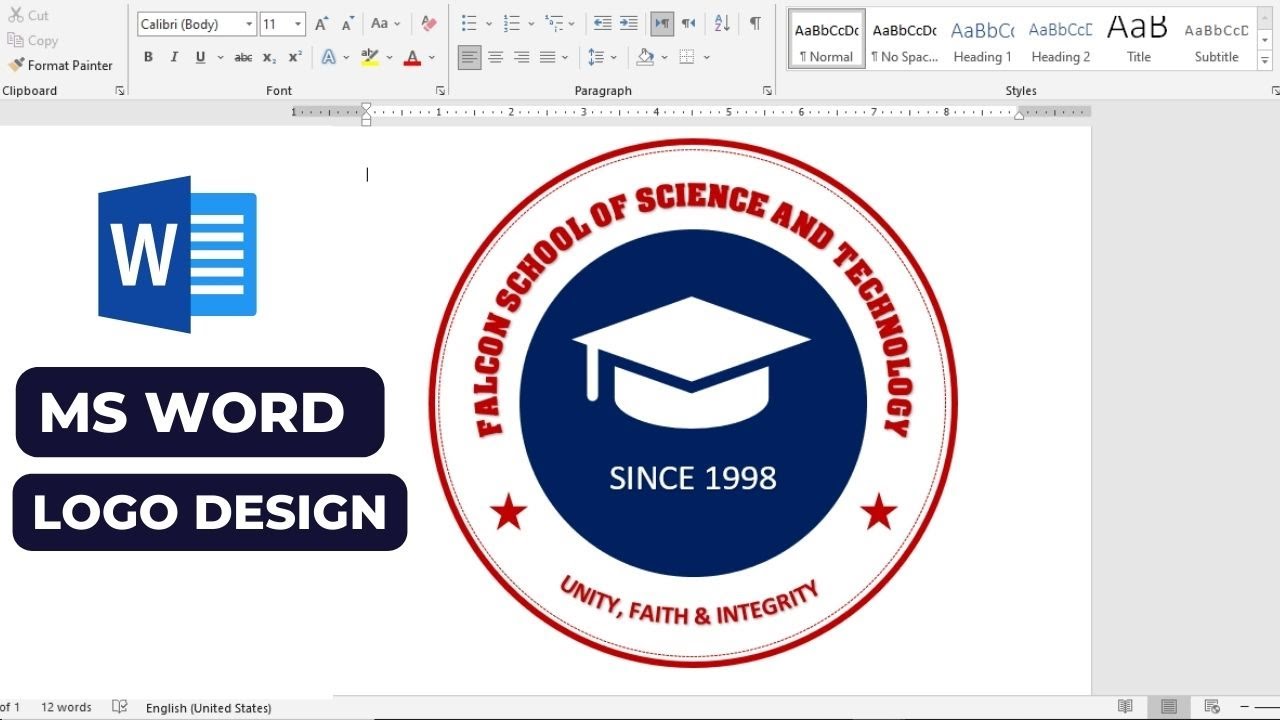
Task: Click the Sort A-Z icon
Action: coord(722,23)
